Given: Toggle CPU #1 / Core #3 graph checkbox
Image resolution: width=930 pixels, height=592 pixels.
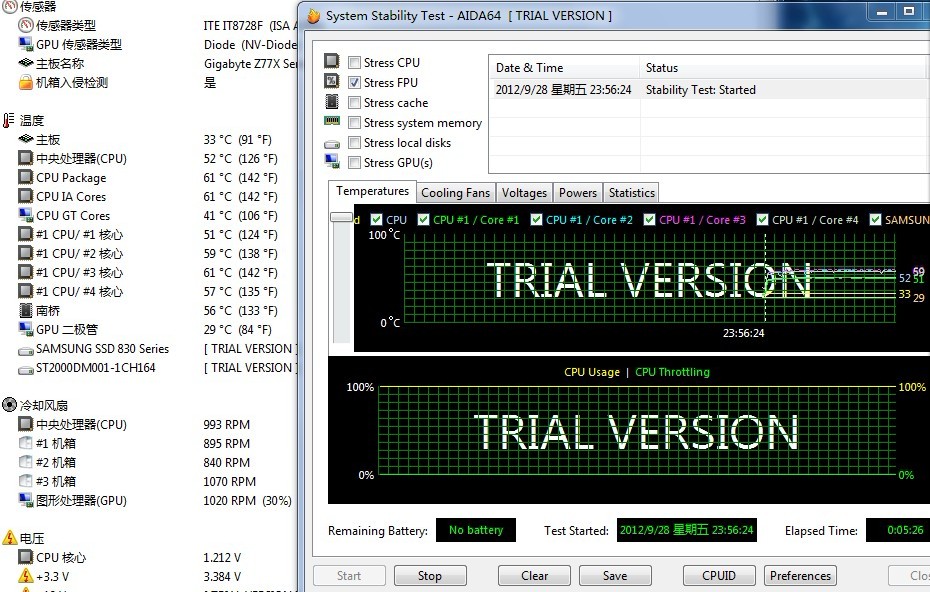Looking at the screenshot, I should click(651, 220).
